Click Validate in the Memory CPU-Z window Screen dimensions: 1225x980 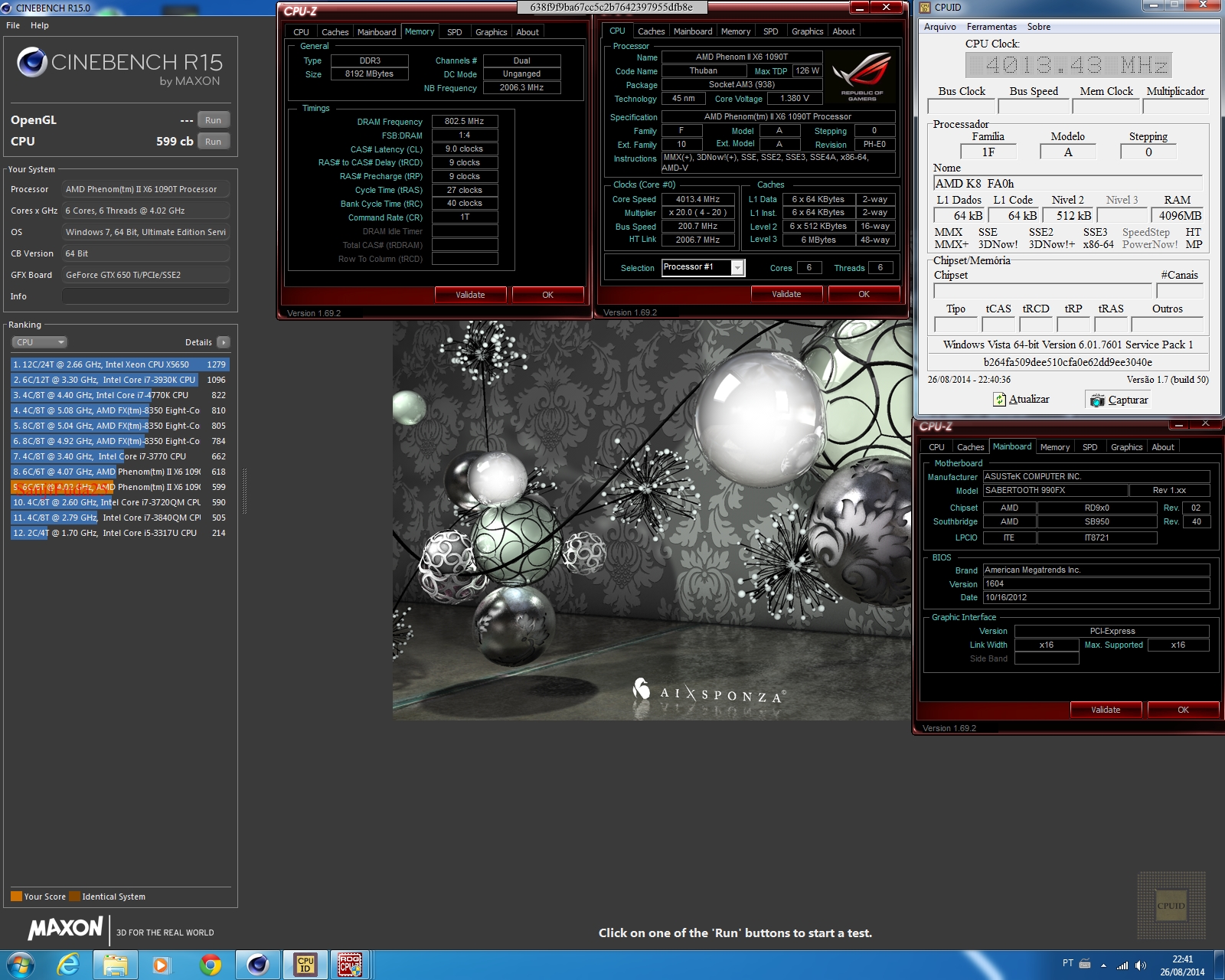tap(470, 295)
